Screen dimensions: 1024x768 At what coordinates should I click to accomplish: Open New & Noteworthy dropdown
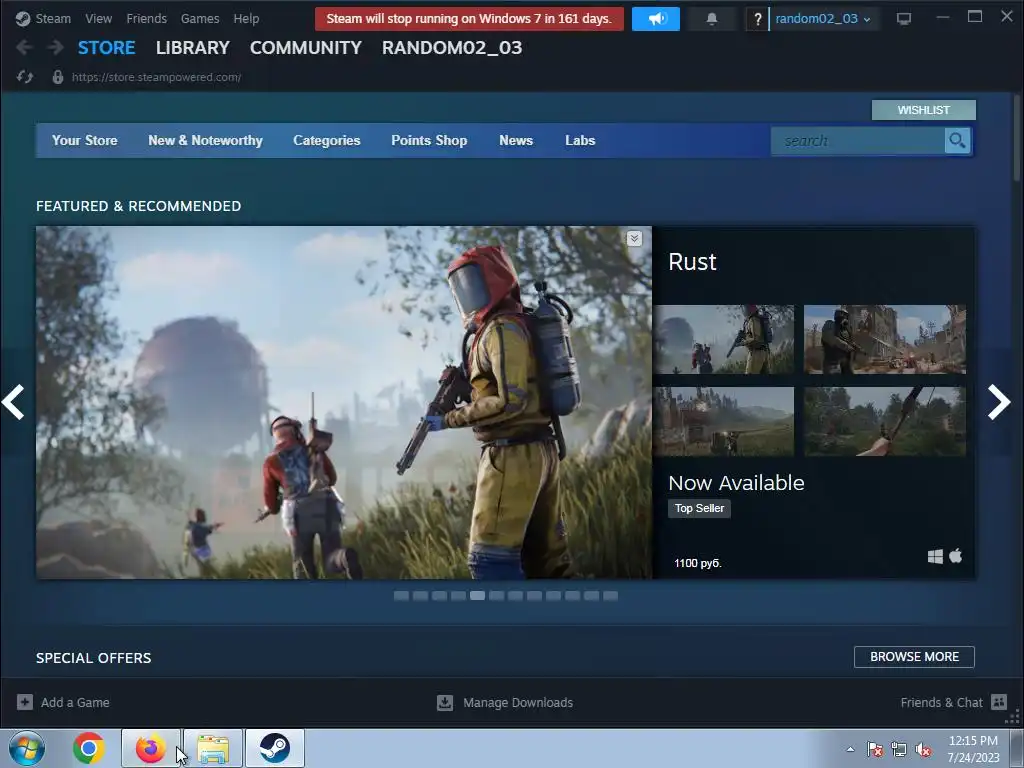[x=205, y=140]
